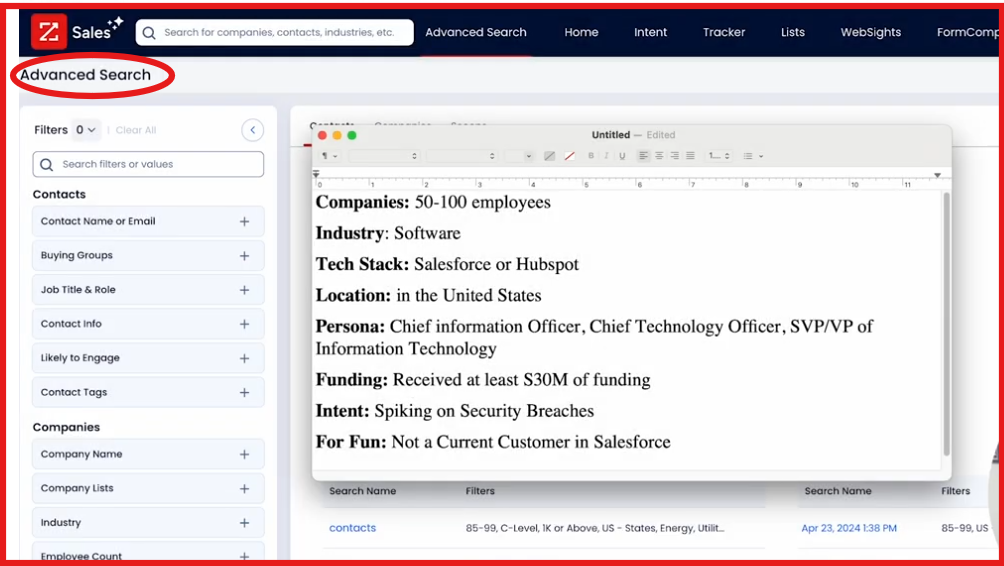Collapse the filters panel with the arrow button
This screenshot has width=1004, height=566.
coord(252,130)
